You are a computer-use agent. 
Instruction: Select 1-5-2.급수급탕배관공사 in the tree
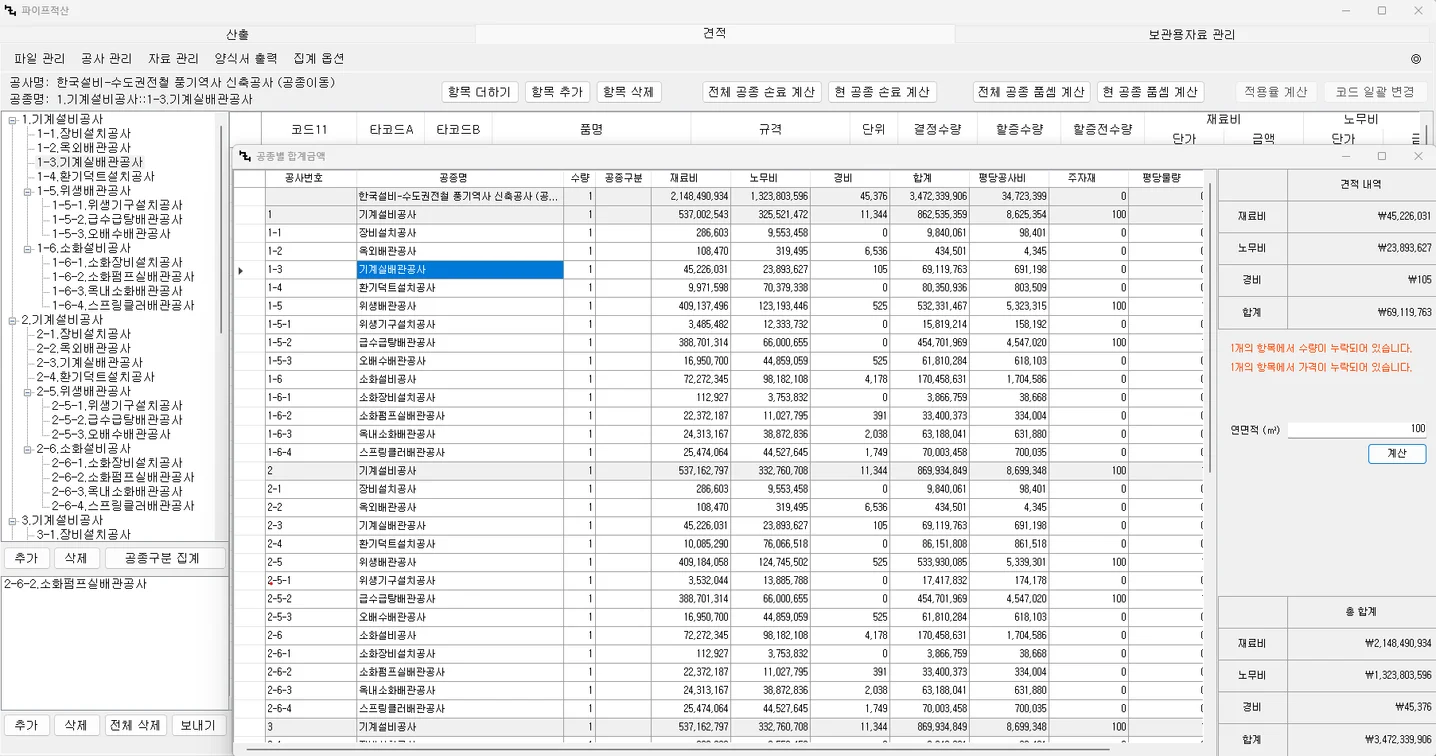pos(117,219)
